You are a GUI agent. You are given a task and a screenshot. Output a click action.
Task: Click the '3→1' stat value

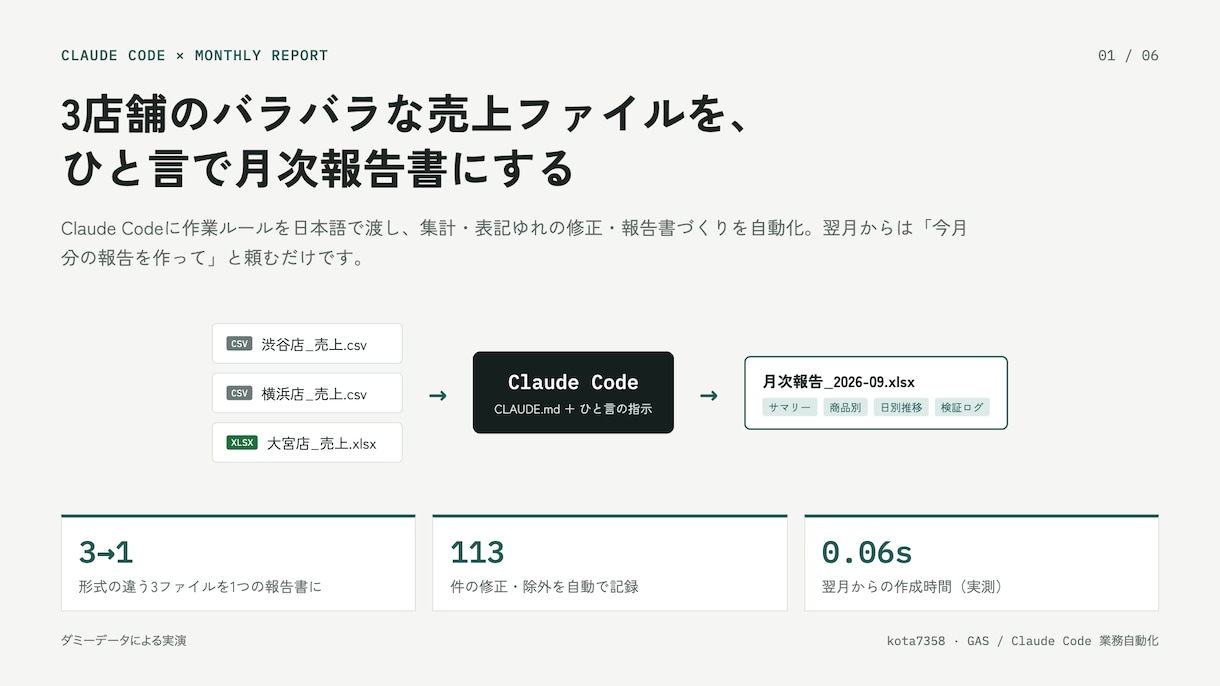pyautogui.click(x=106, y=553)
